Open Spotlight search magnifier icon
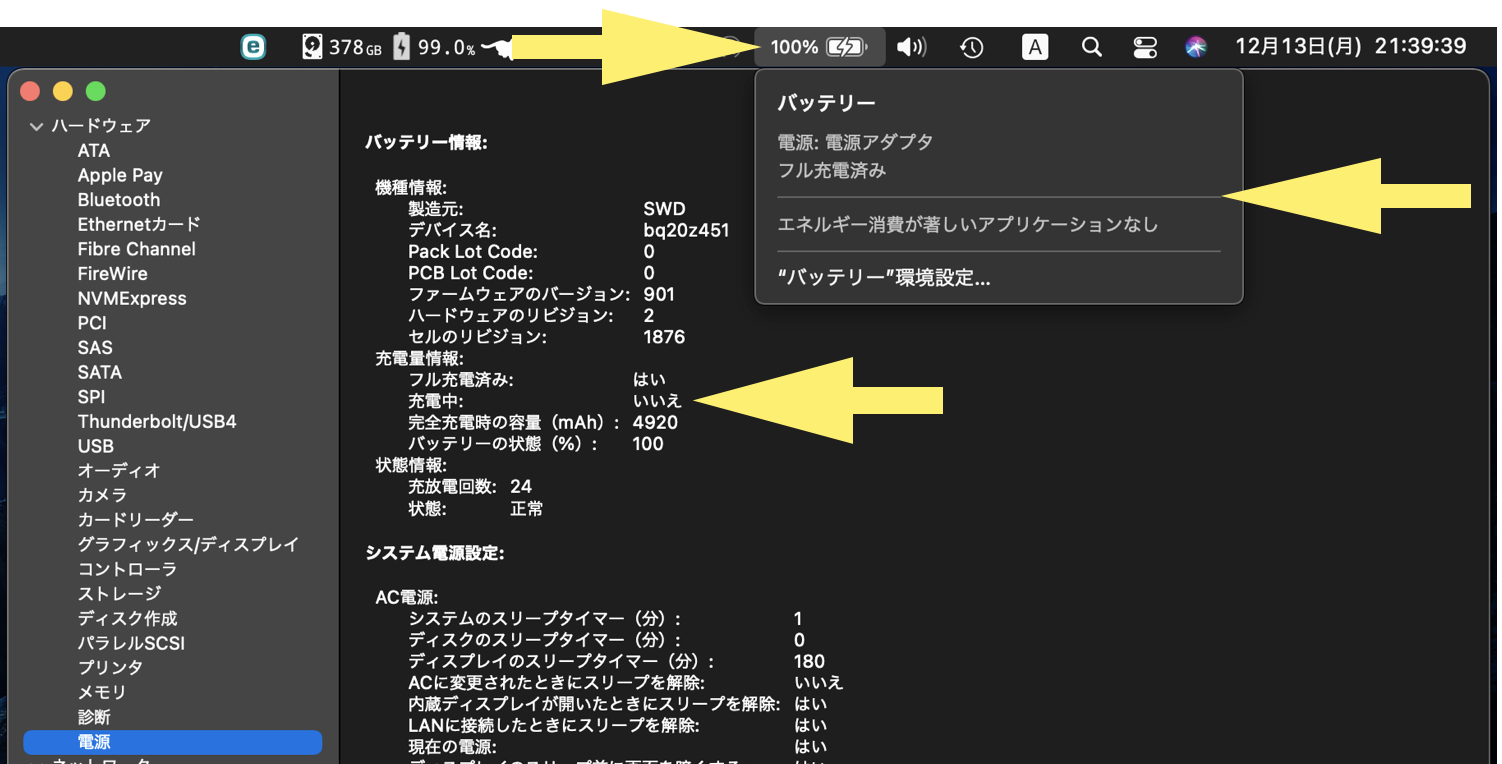The image size is (1502, 764). [x=1092, y=47]
